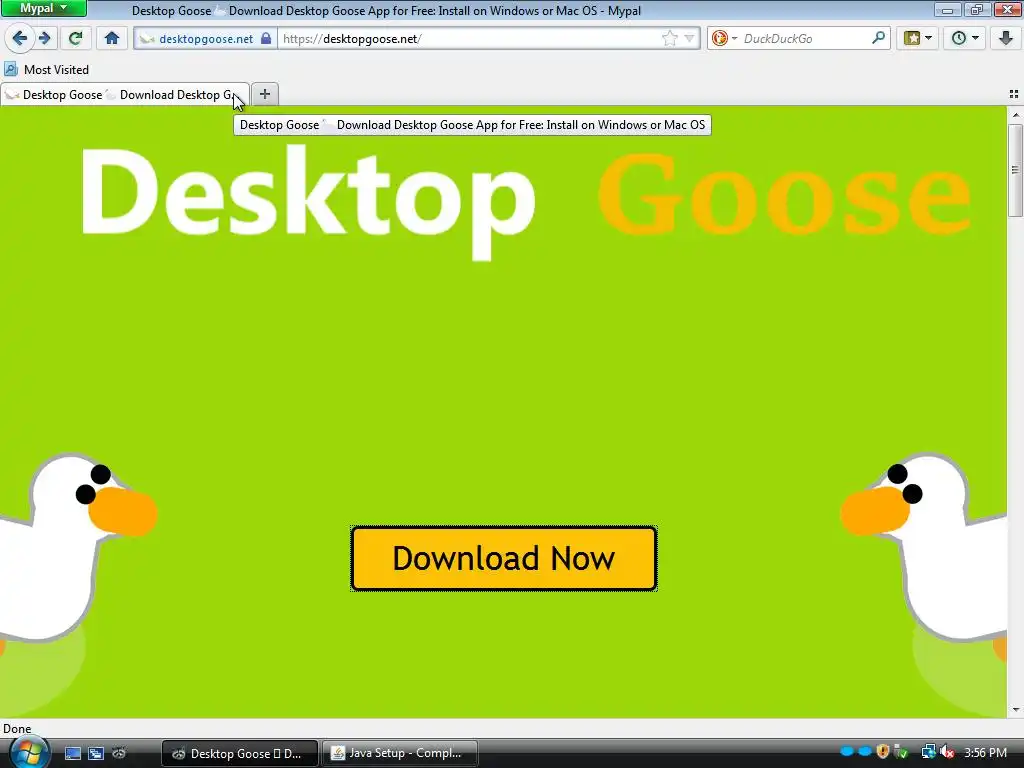Click the scrollbar down arrow
The height and width of the screenshot is (768, 1024).
click(x=1015, y=709)
